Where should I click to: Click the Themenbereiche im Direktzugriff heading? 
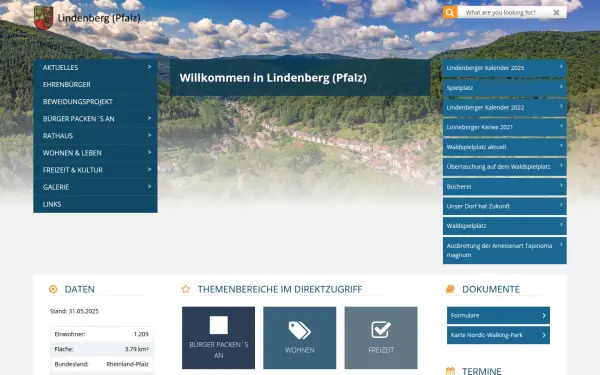coord(280,289)
